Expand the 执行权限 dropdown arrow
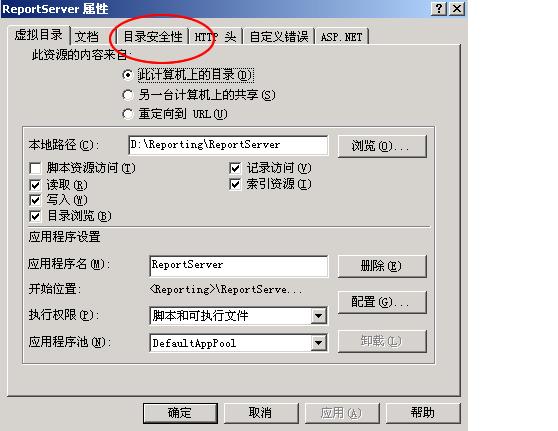Image resolution: width=558 pixels, height=431 pixels. pos(318,316)
